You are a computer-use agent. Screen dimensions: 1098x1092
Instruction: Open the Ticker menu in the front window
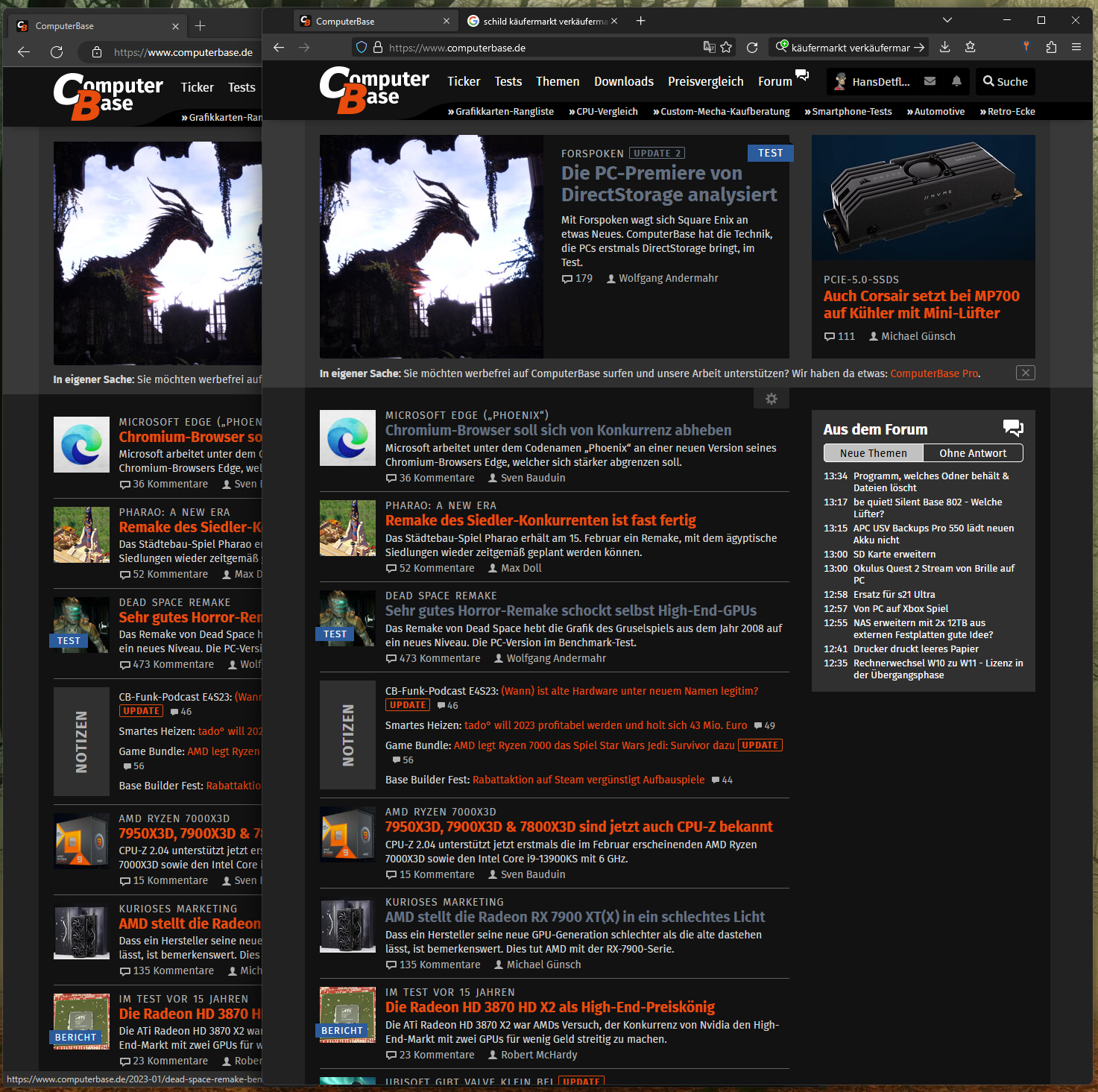point(464,81)
